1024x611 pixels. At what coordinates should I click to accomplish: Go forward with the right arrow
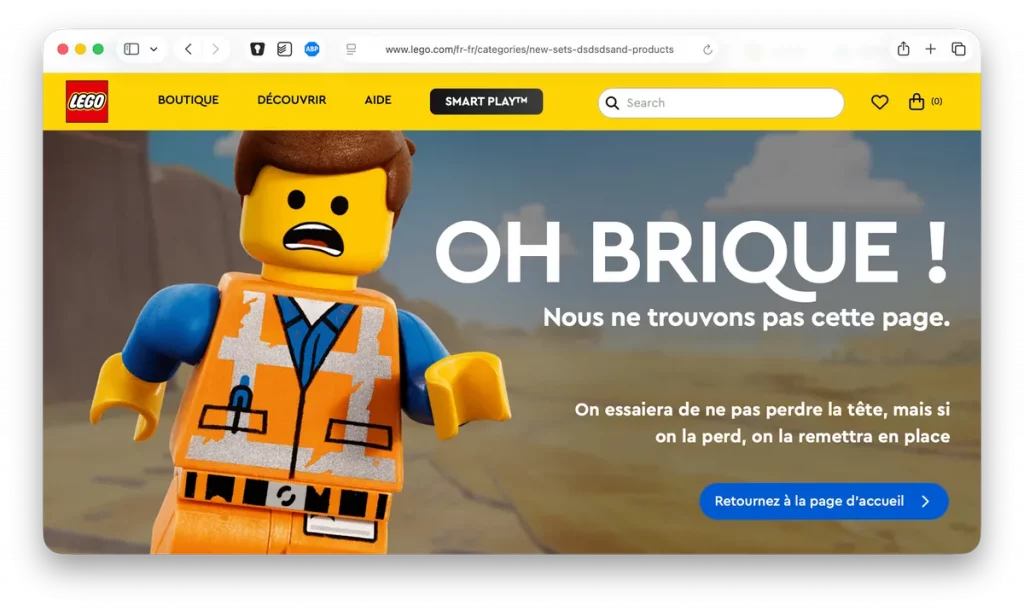tap(216, 49)
